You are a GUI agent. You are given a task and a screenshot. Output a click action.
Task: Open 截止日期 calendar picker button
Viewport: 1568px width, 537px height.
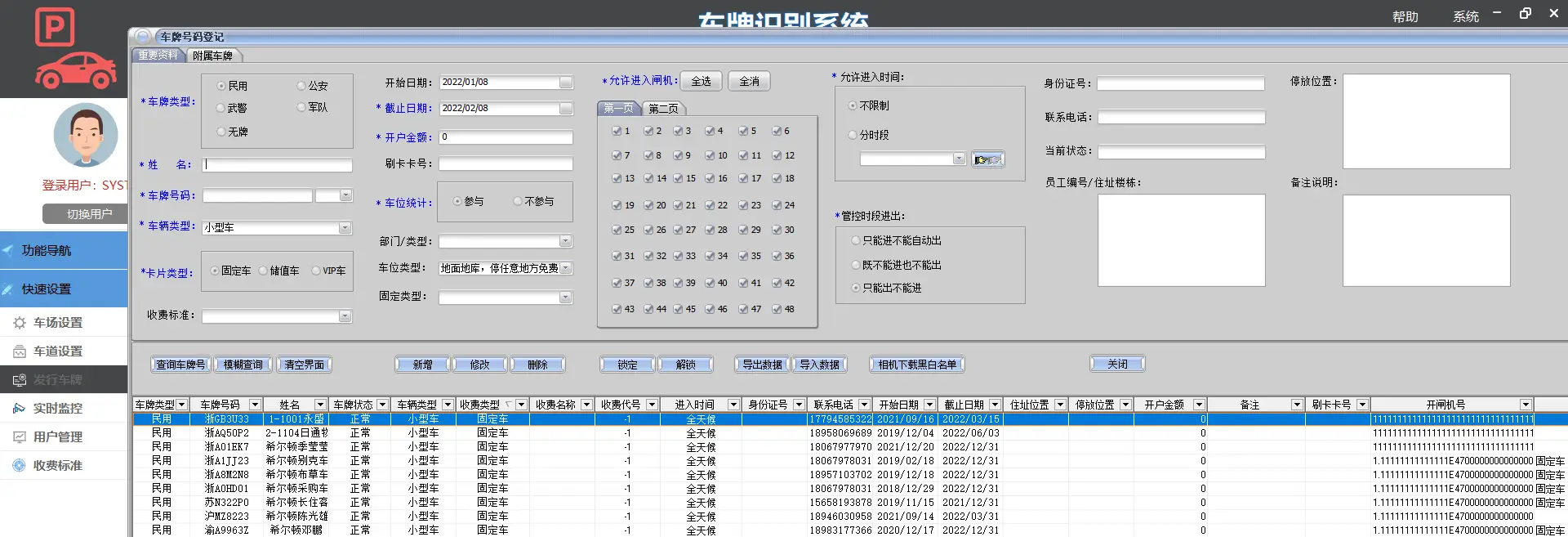coord(566,109)
